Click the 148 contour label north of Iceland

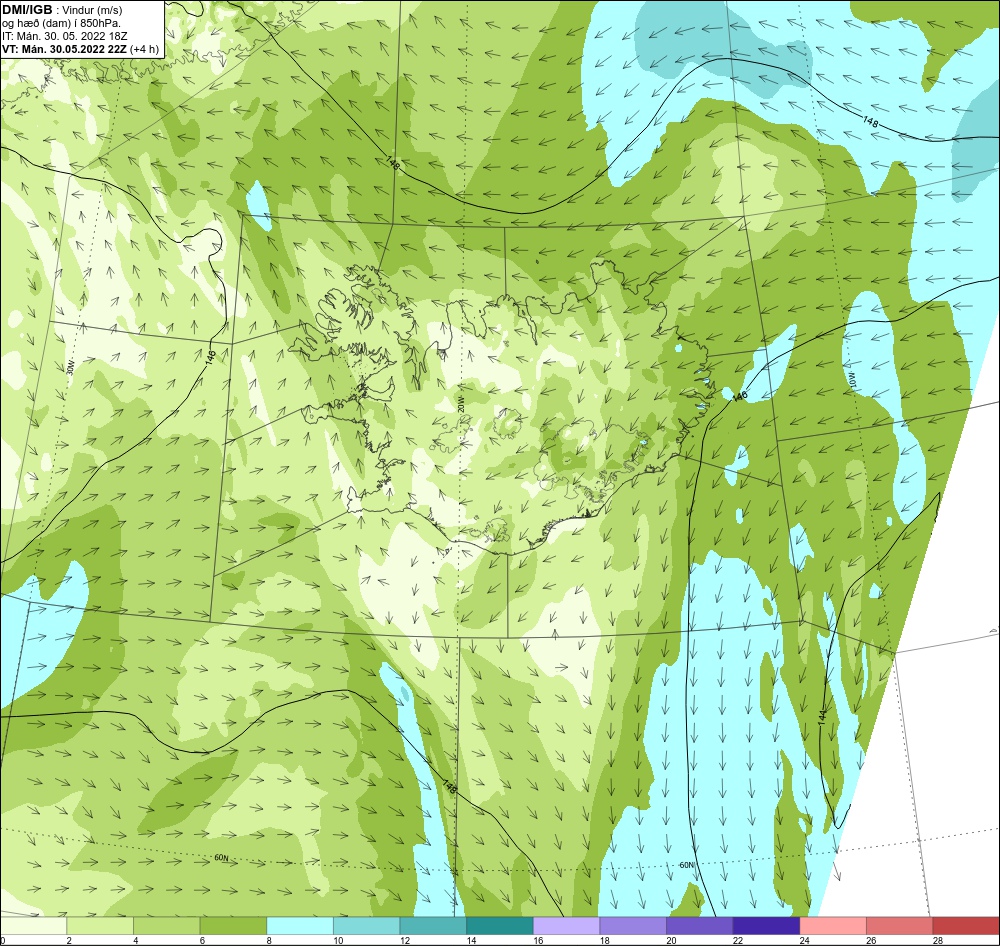(393, 163)
